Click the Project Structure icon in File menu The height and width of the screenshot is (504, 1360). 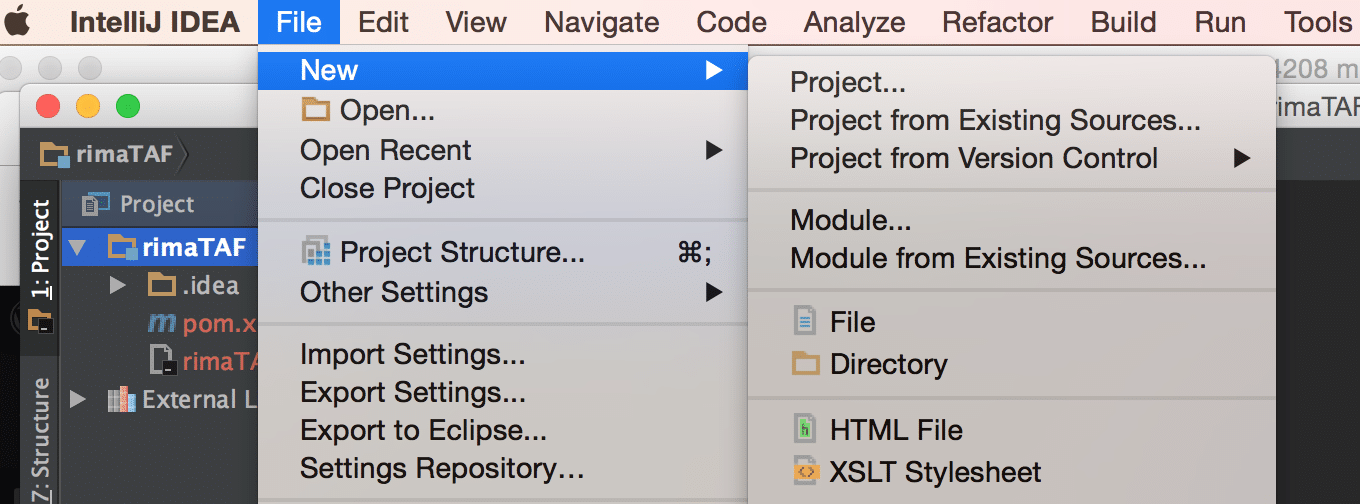point(315,253)
